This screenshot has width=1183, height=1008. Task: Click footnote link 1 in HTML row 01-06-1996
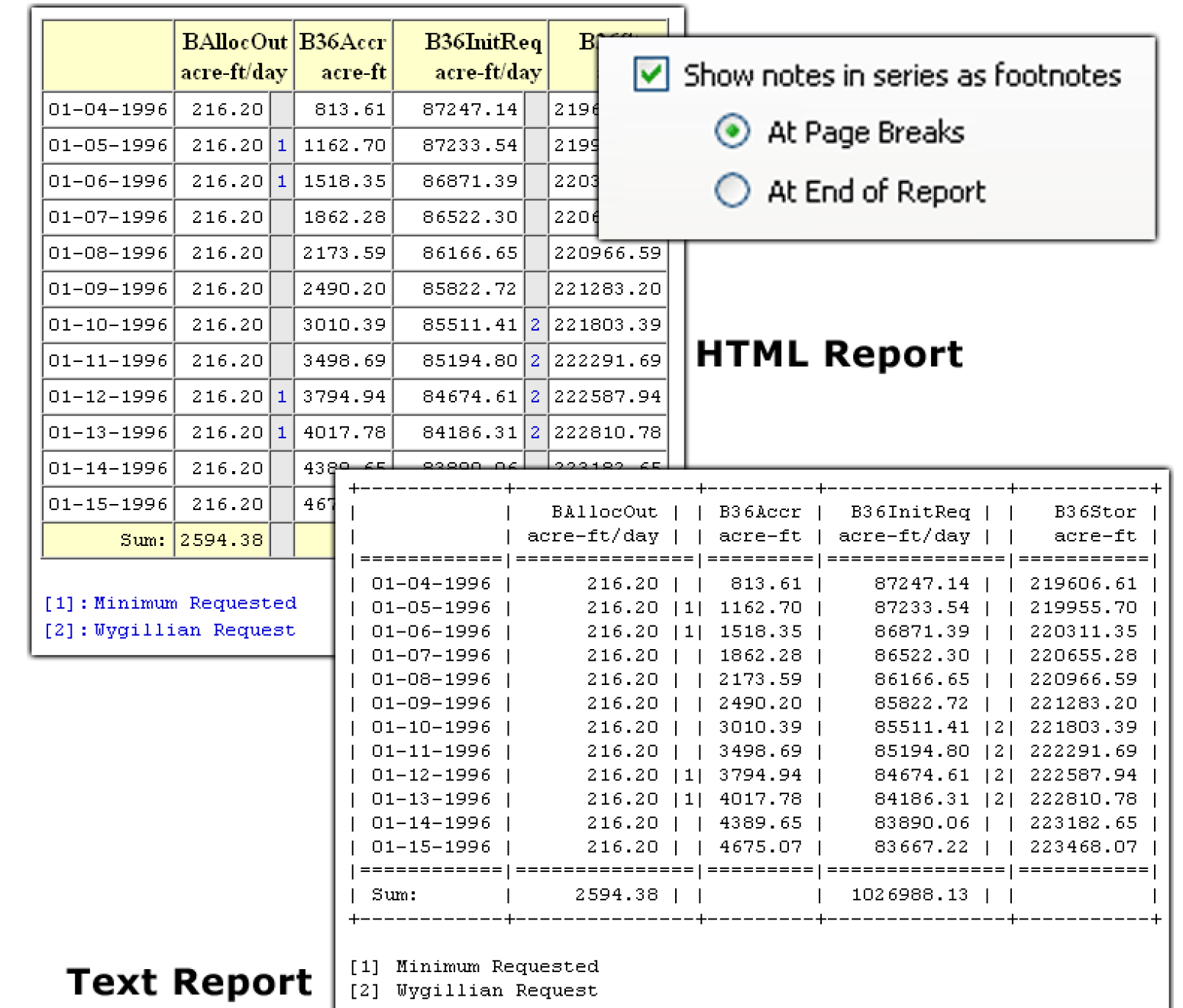(282, 181)
